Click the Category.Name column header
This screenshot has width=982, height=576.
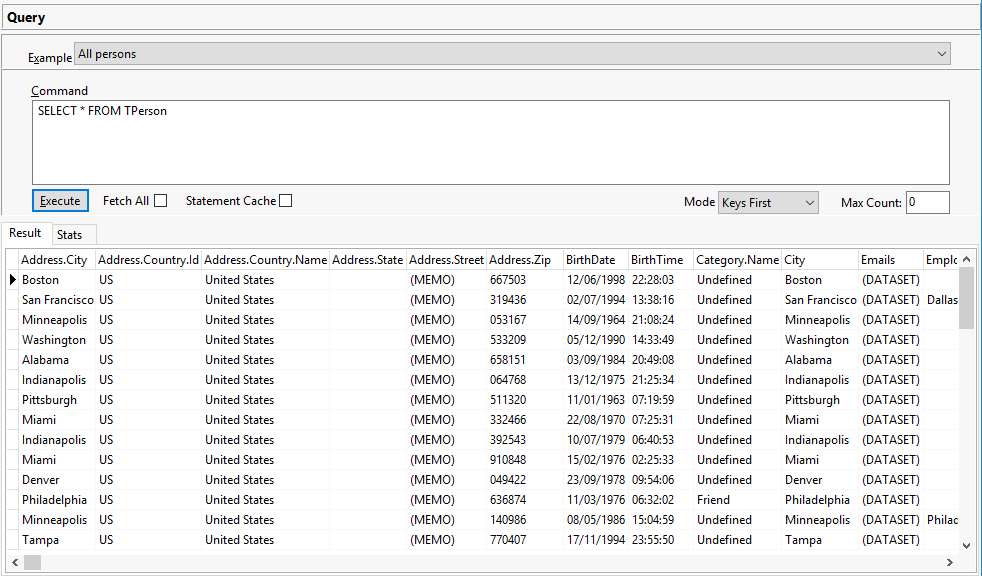coord(736,260)
